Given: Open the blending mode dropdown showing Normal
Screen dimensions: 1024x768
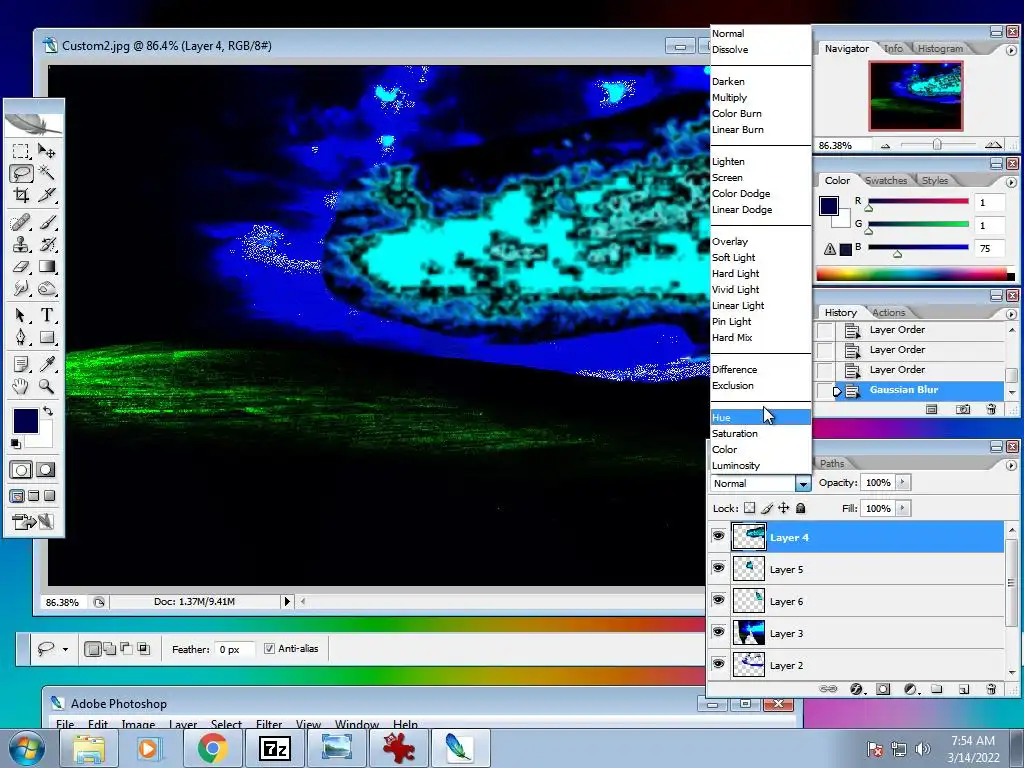Looking at the screenshot, I should tap(760, 483).
